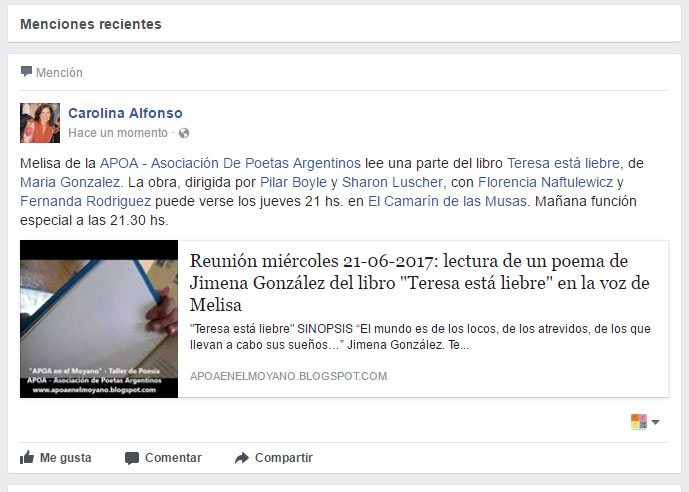Open the blog post preview thumbnail image
Viewport: 689px width, 492px height.
point(99,319)
